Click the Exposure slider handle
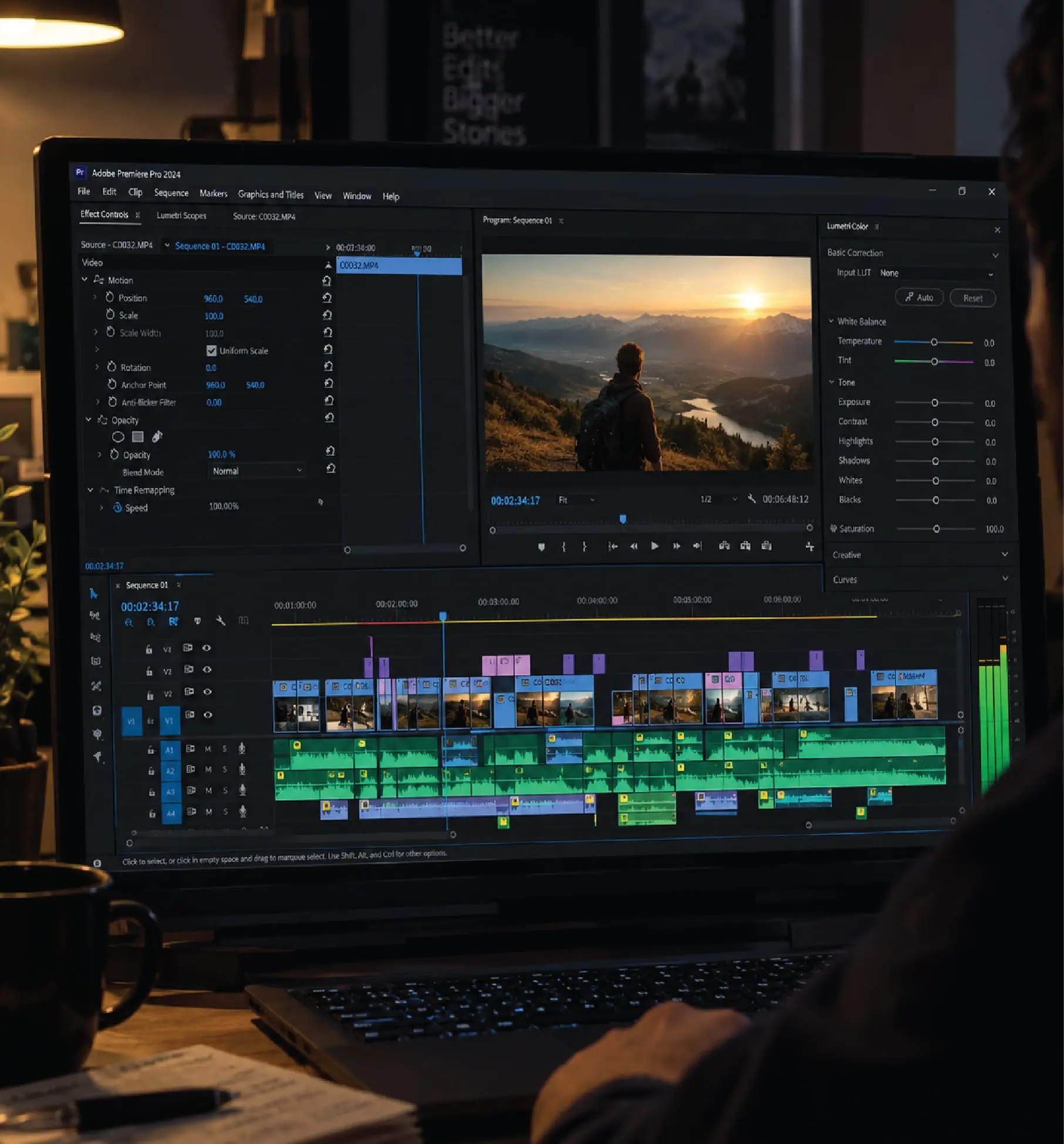Image resolution: width=1064 pixels, height=1144 pixels. (935, 403)
